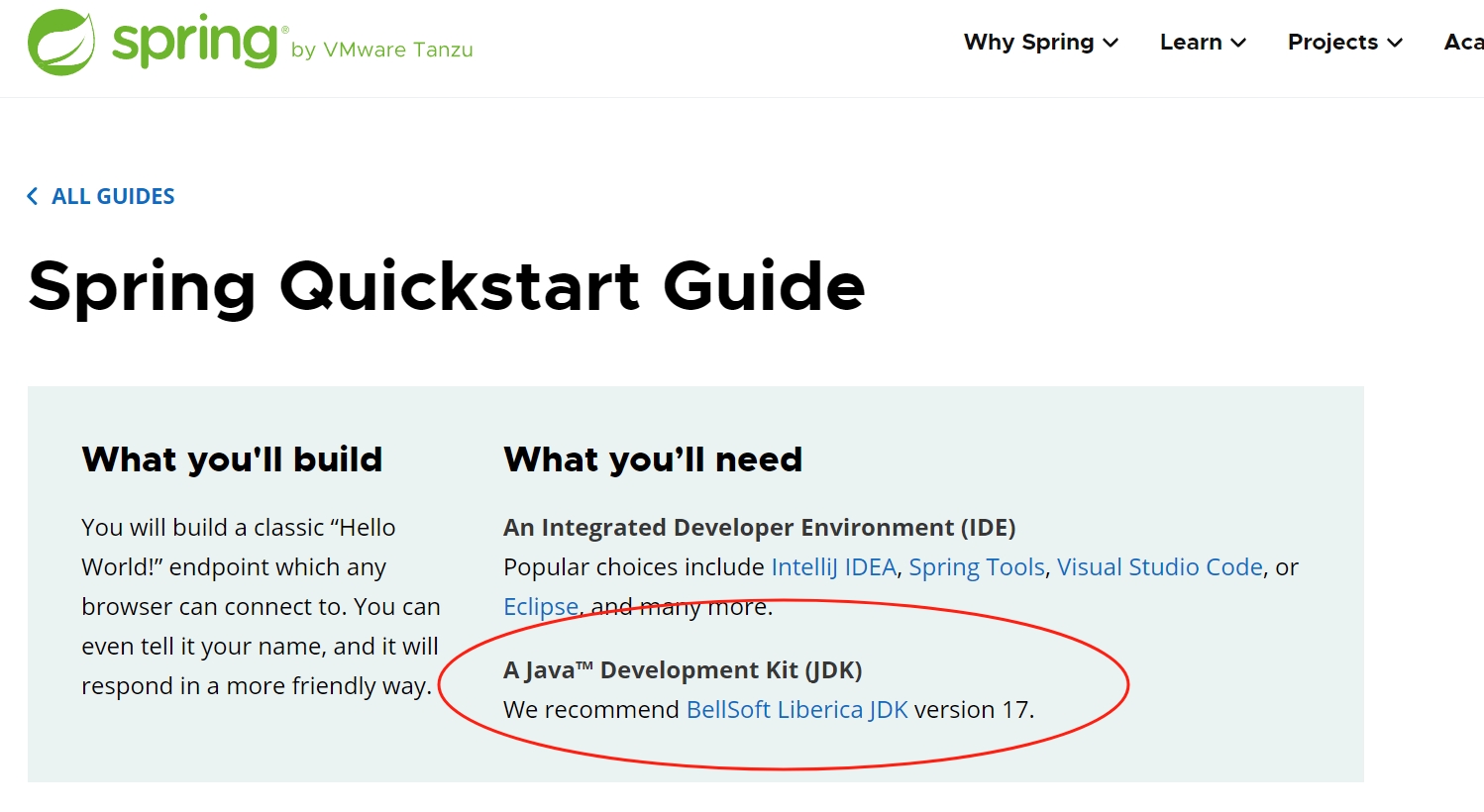Viewport: 1484px width, 812px height.
Task: Open the IntelliJ IDEA link
Action: (835, 566)
